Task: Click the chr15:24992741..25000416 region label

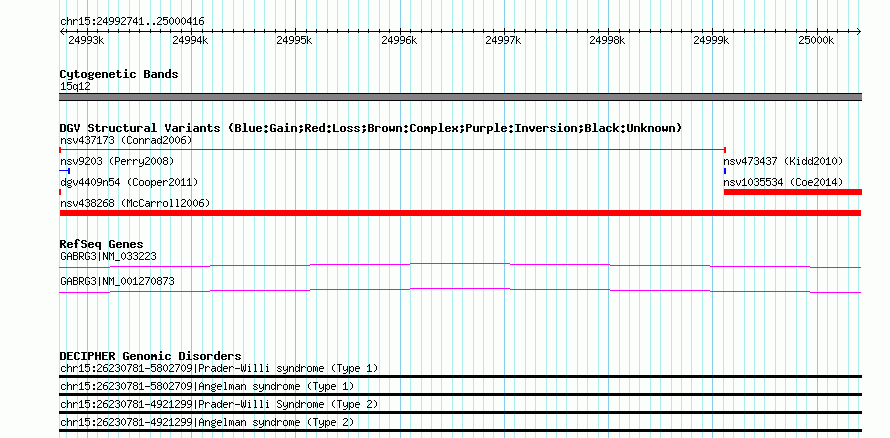Action: 132,22
